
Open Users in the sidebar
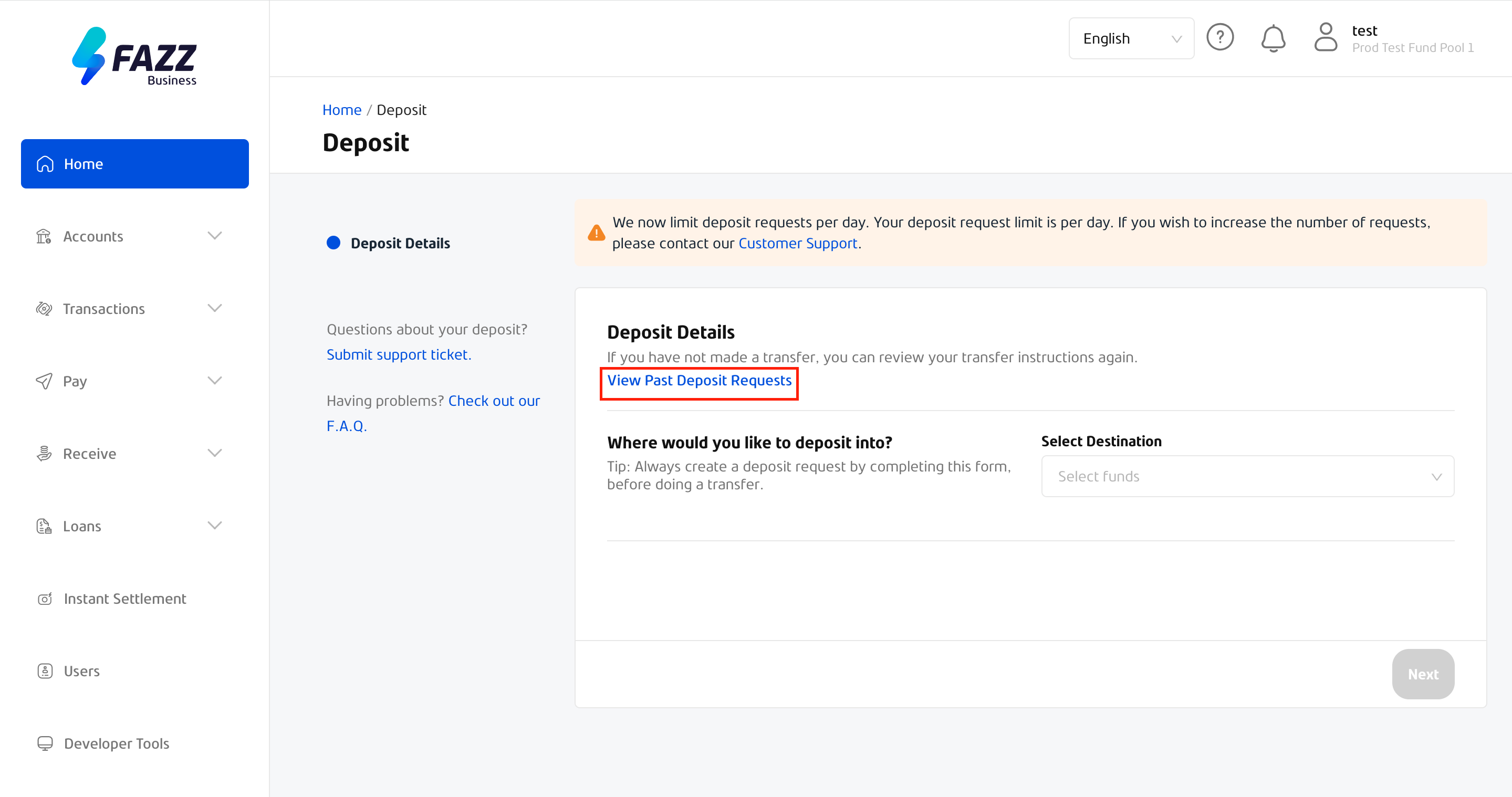[x=135, y=671]
